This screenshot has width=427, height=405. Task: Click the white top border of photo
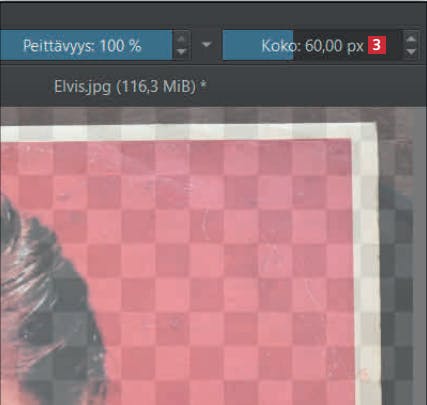[x=187, y=133]
